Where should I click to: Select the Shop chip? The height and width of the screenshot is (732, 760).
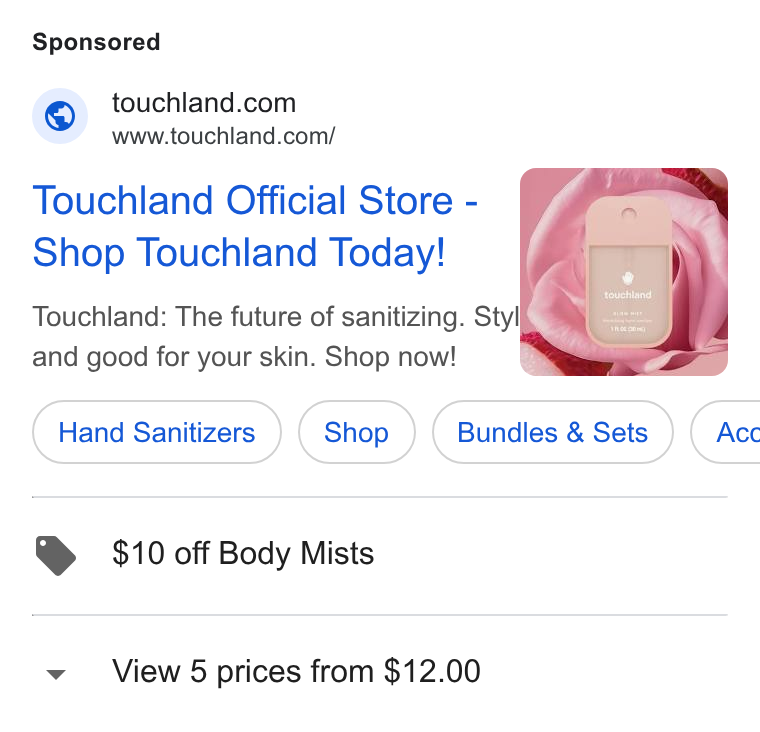click(356, 432)
